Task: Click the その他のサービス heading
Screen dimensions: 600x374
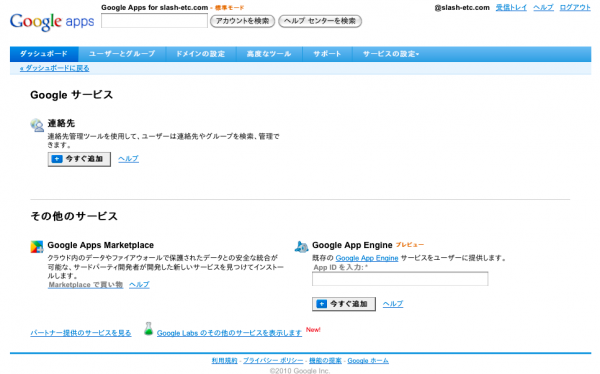Action: [74, 216]
